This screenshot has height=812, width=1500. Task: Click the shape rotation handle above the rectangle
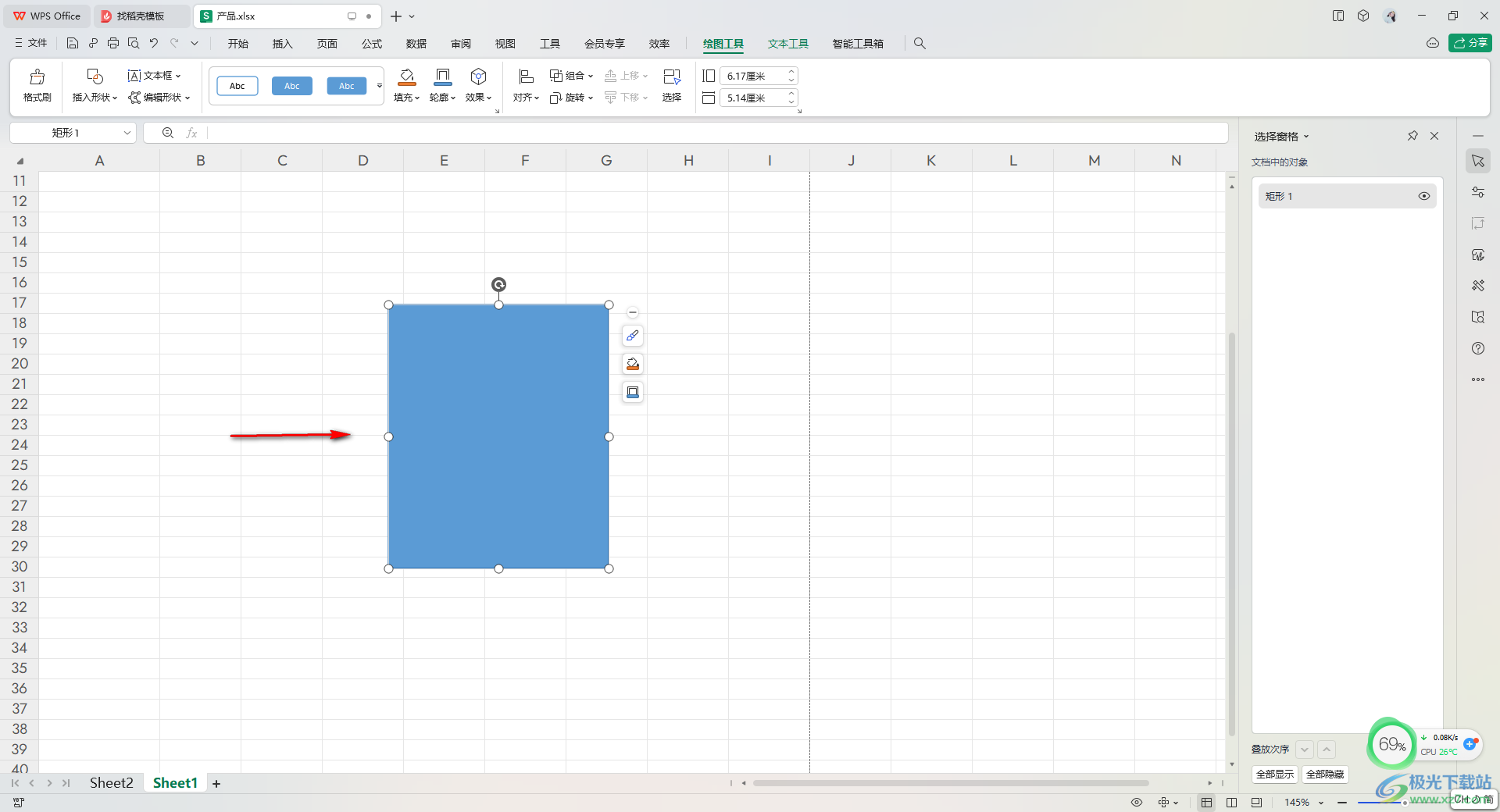(x=498, y=284)
